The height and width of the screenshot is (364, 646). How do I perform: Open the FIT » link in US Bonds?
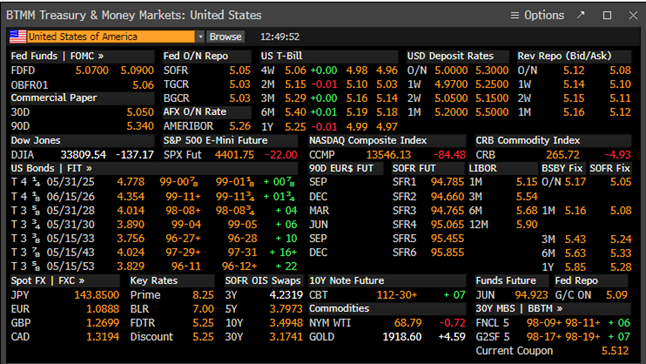tap(79, 168)
